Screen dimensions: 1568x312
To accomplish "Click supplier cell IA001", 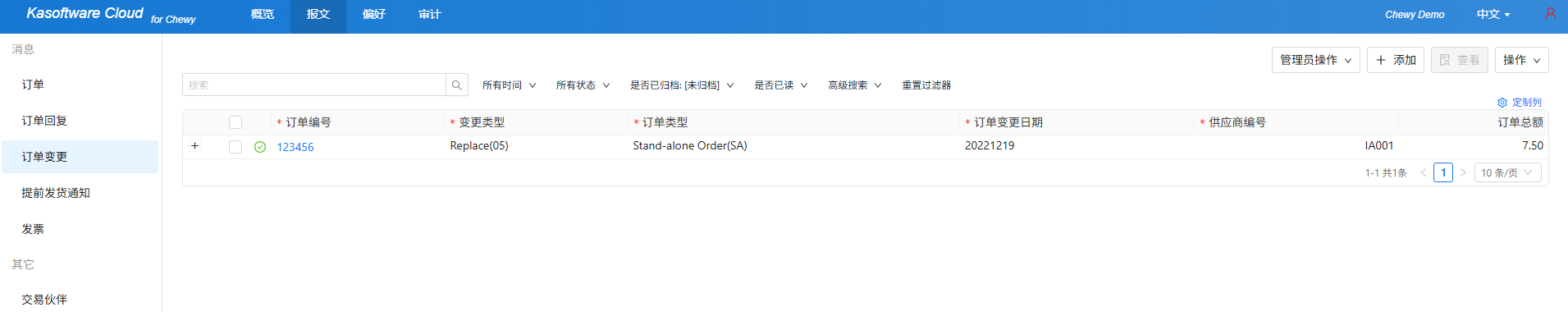I will click(x=1379, y=146).
